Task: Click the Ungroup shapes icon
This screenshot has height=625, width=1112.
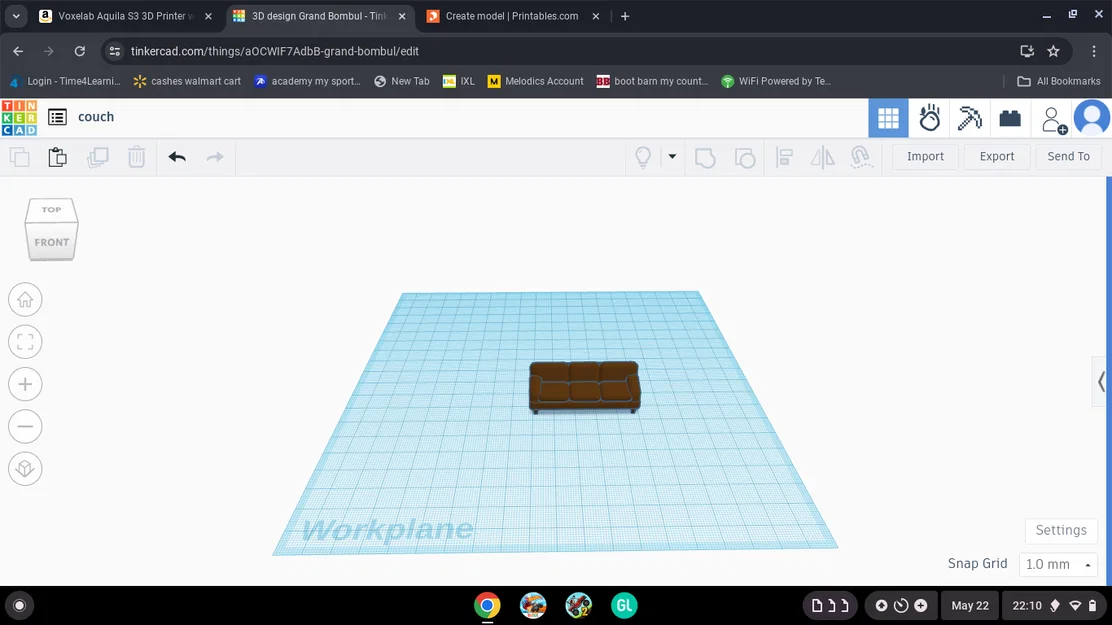Action: point(745,157)
